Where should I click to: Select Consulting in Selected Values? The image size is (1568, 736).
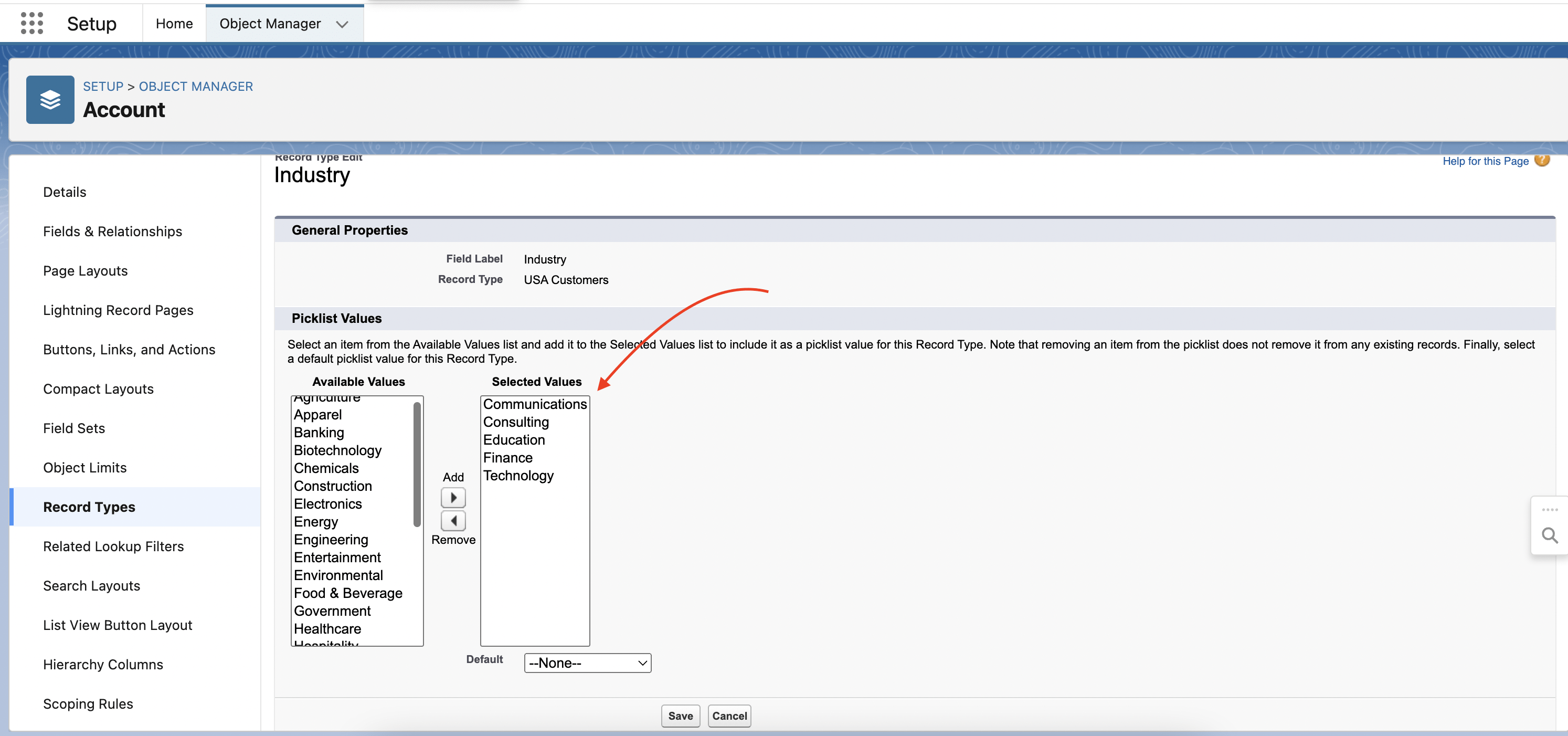tap(515, 421)
